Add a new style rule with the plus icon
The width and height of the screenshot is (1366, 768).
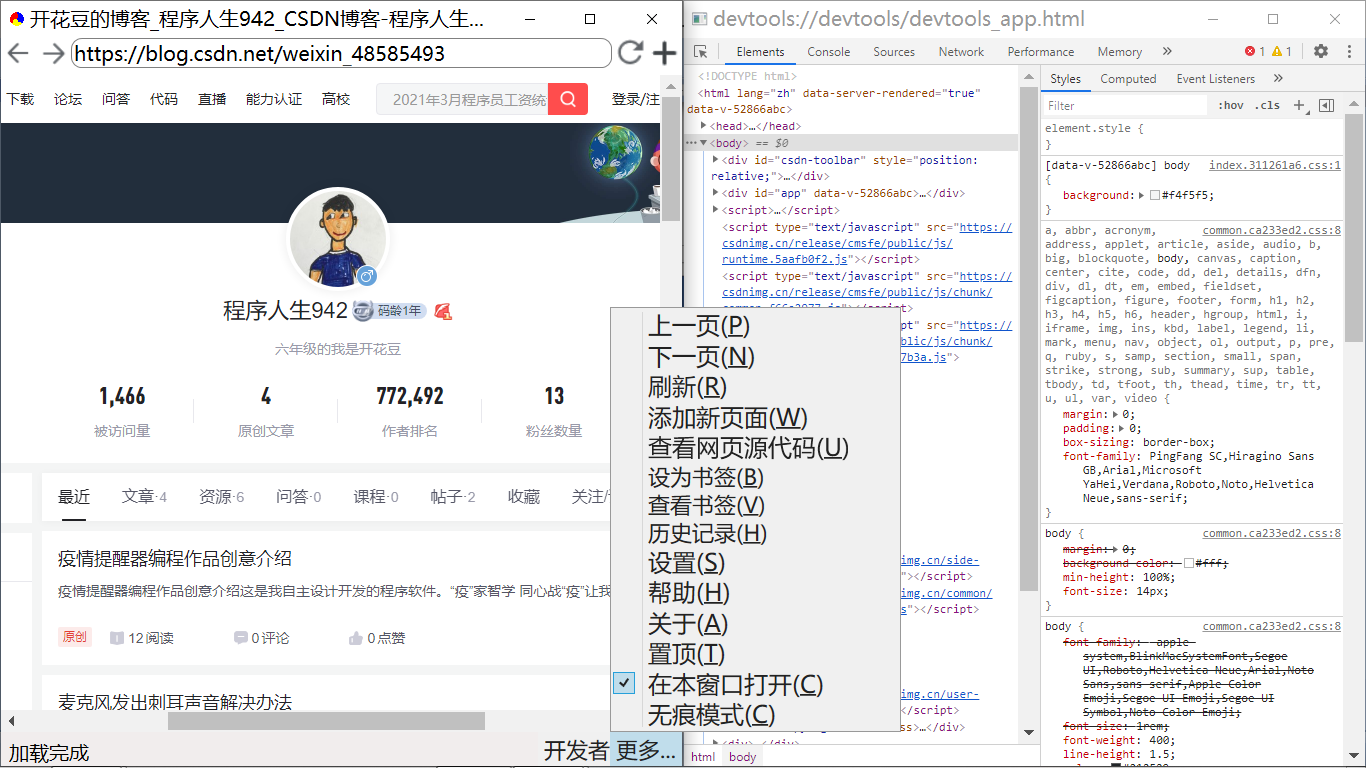click(x=1299, y=105)
